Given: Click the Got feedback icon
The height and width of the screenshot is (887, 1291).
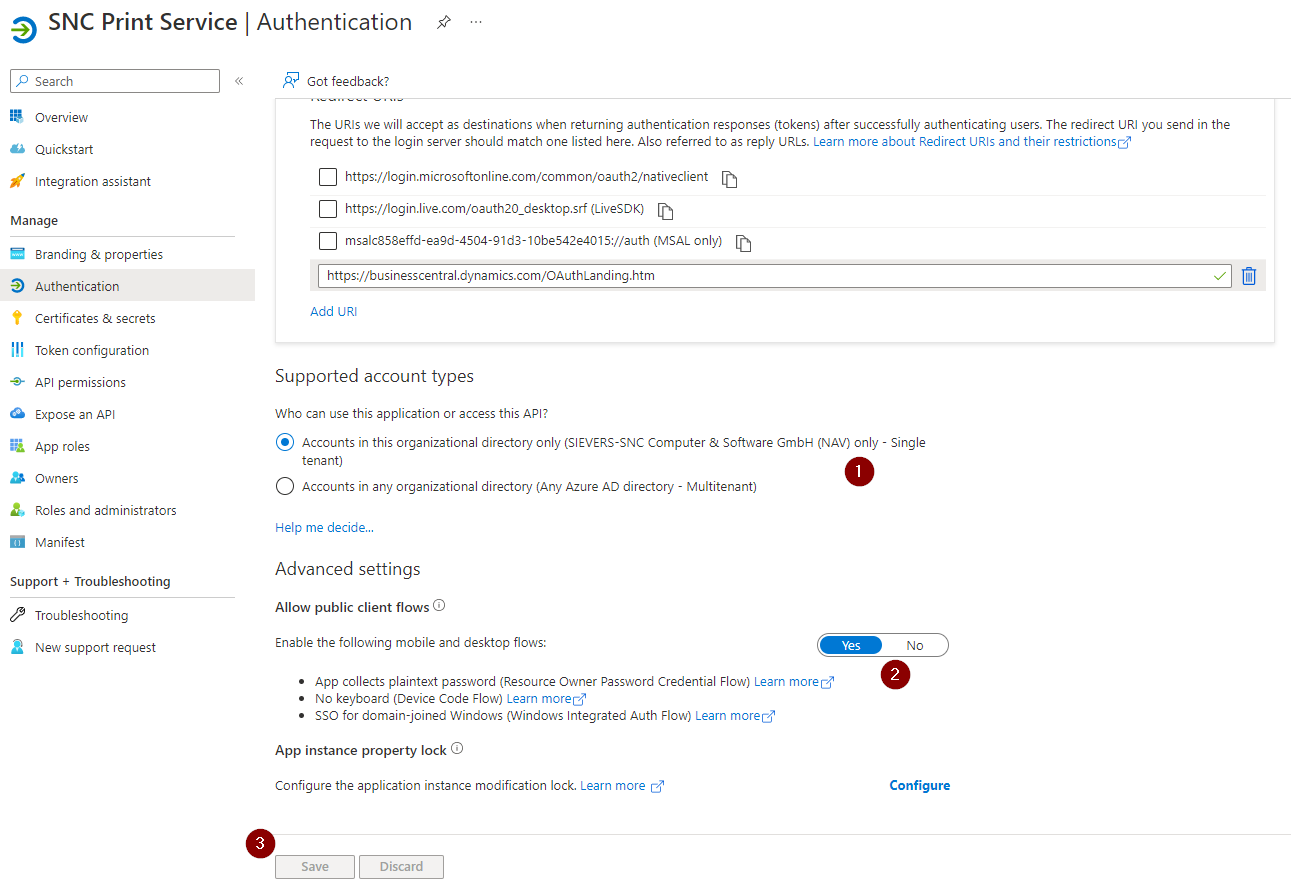Looking at the screenshot, I should 291,80.
